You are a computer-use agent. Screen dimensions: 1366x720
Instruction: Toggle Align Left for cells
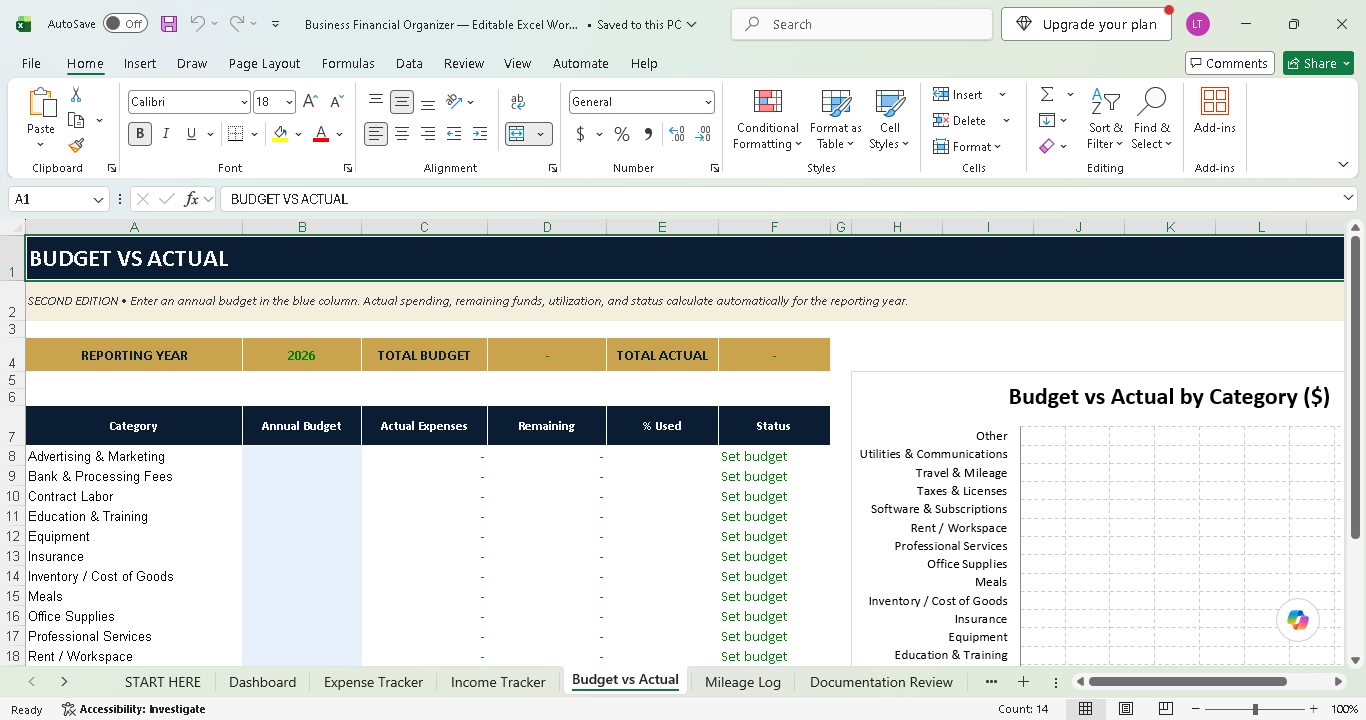pyautogui.click(x=376, y=134)
